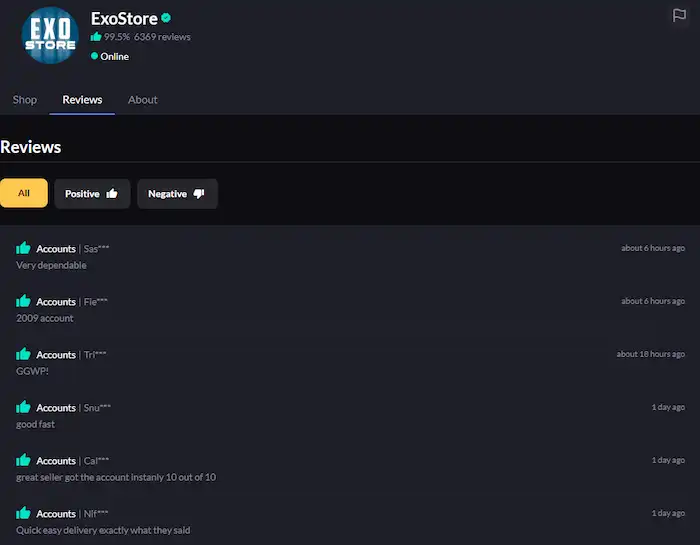Click the ExoStore seller name

click(x=123, y=18)
